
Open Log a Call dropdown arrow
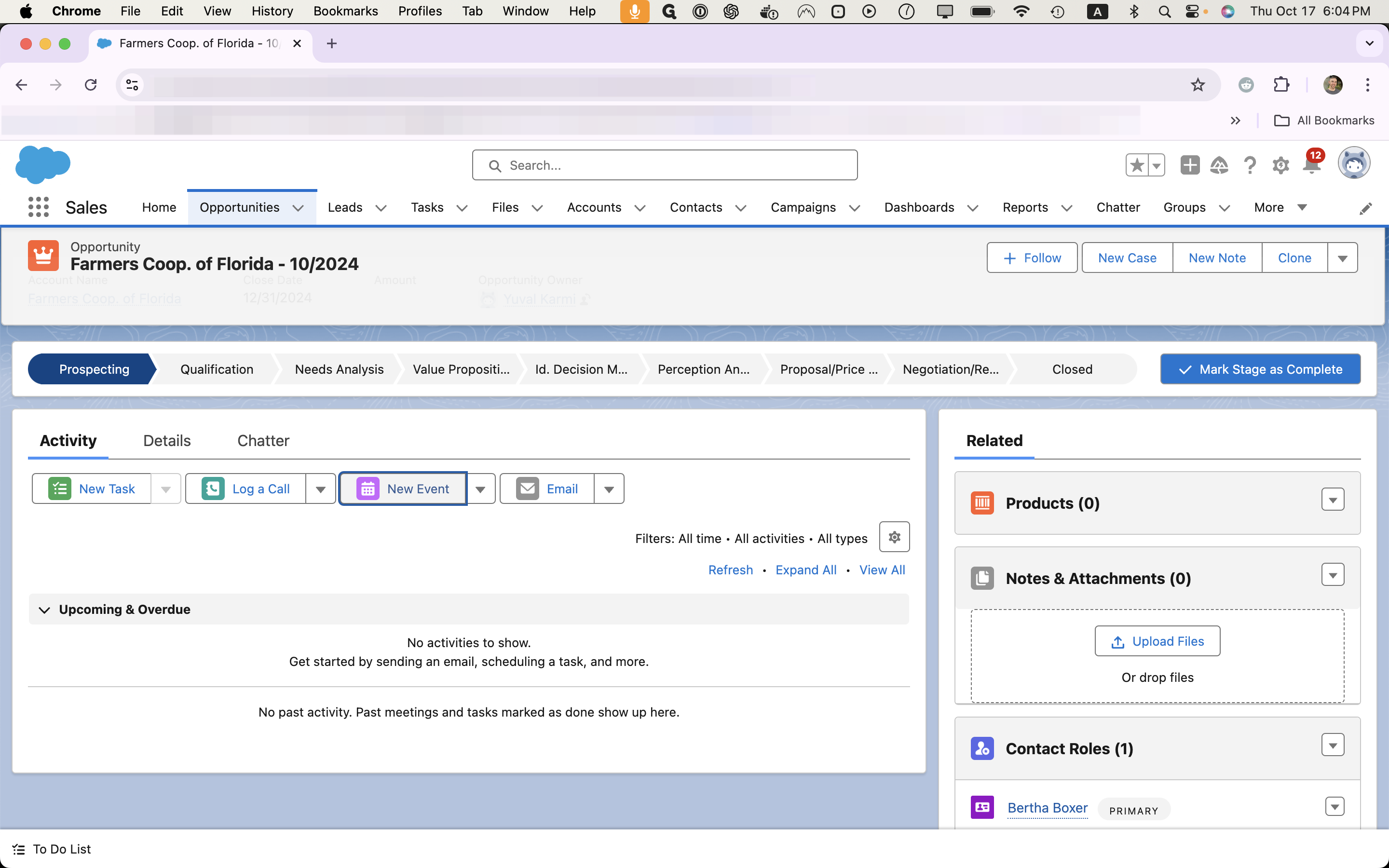(x=320, y=488)
